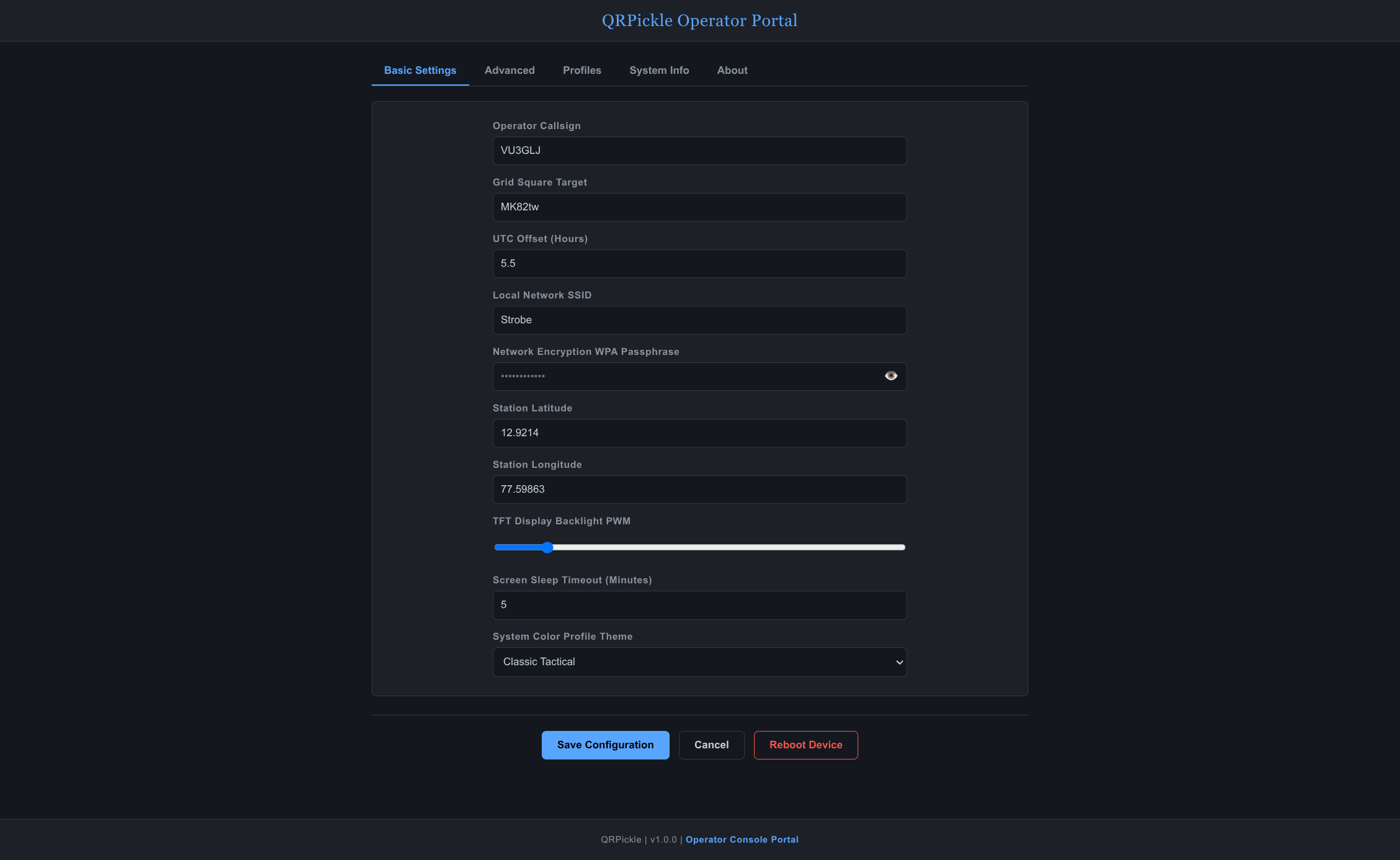This screenshot has height=860, width=1400.
Task: Click the Save Configuration button
Action: [605, 745]
